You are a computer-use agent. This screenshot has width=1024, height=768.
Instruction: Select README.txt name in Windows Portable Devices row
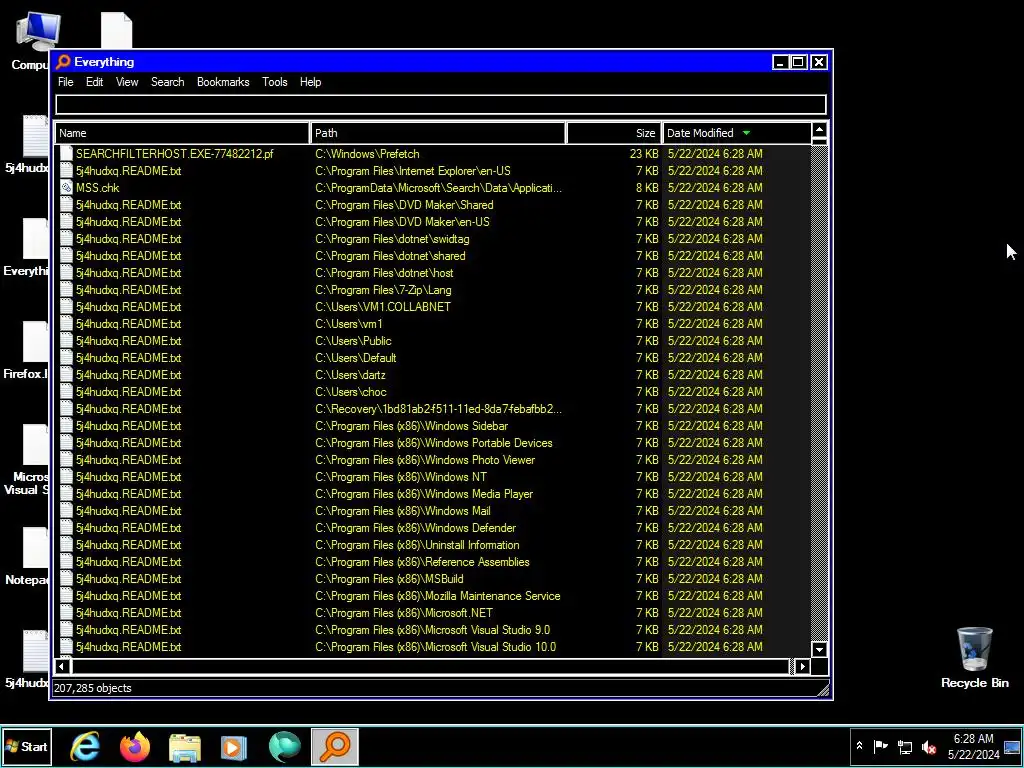click(128, 443)
